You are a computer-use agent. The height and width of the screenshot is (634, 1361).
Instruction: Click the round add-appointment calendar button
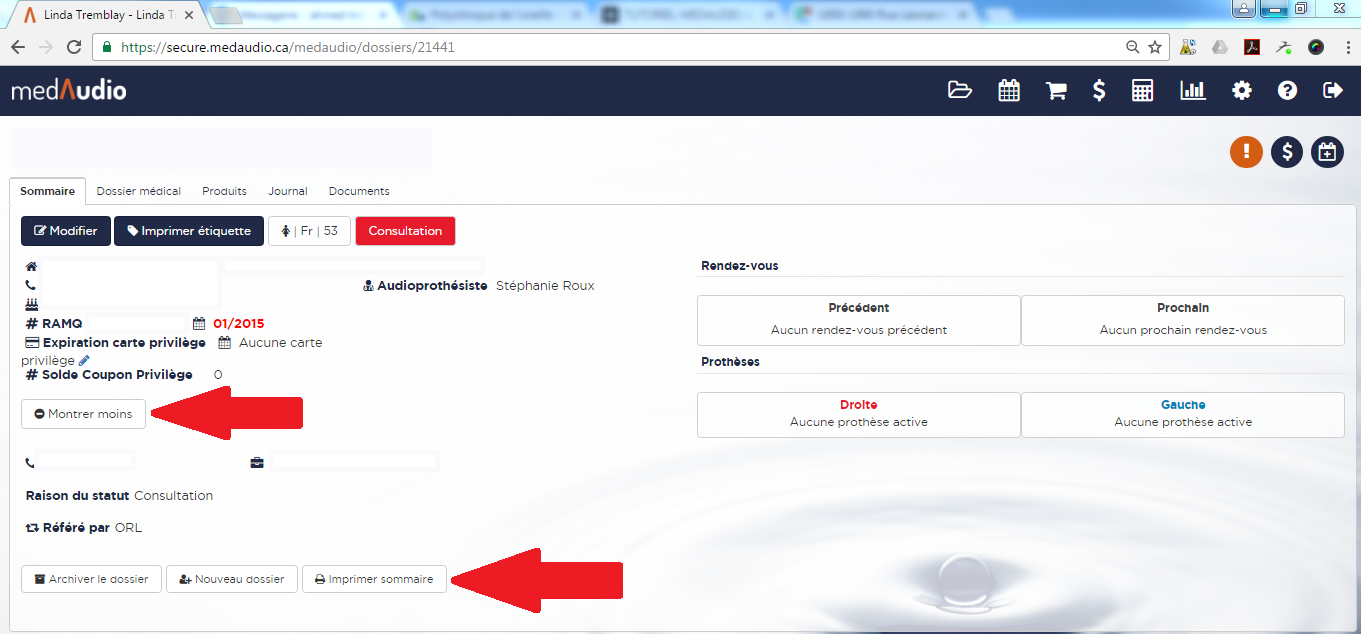pyautogui.click(x=1327, y=152)
